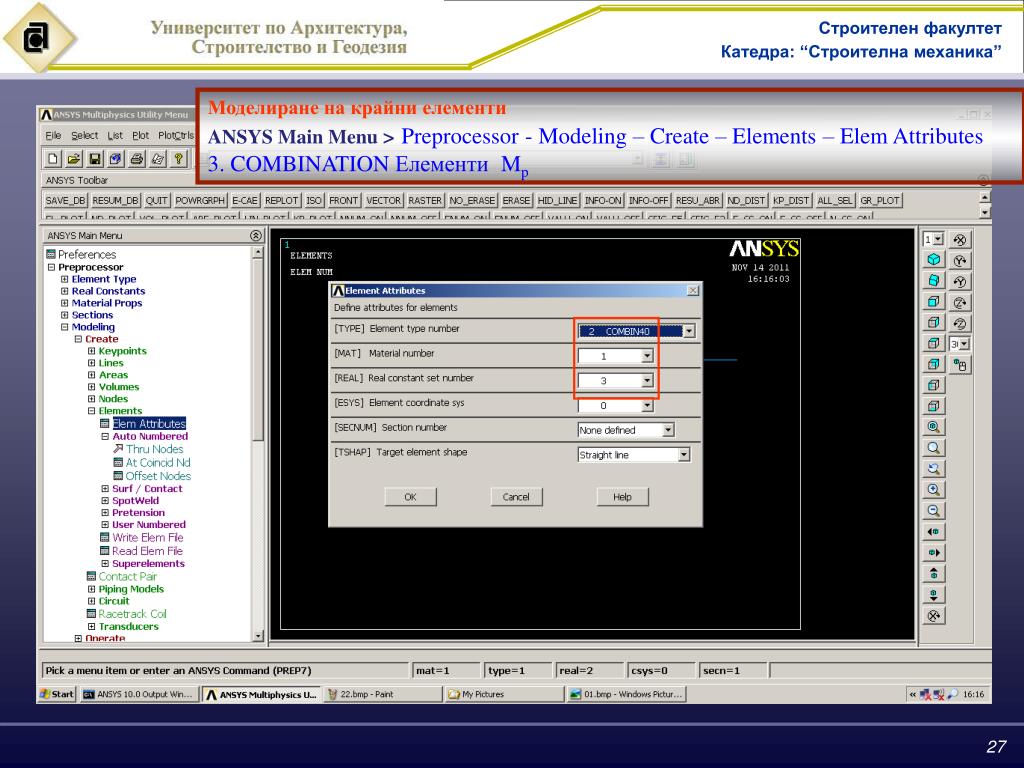This screenshot has width=1024, height=768.
Task: Click the Fit View magnifier icon
Action: pos(934,427)
